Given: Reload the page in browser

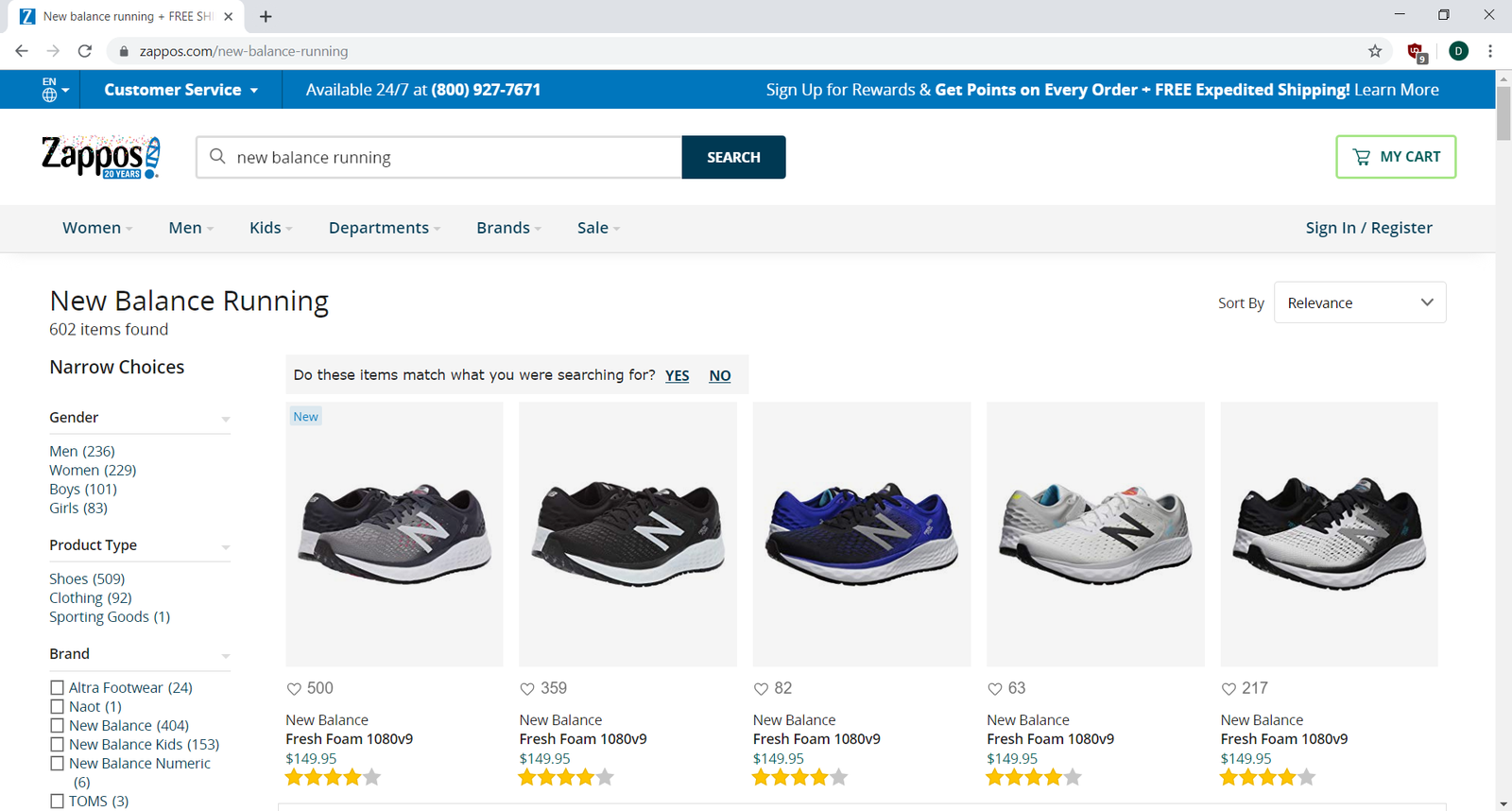Looking at the screenshot, I should click(85, 51).
